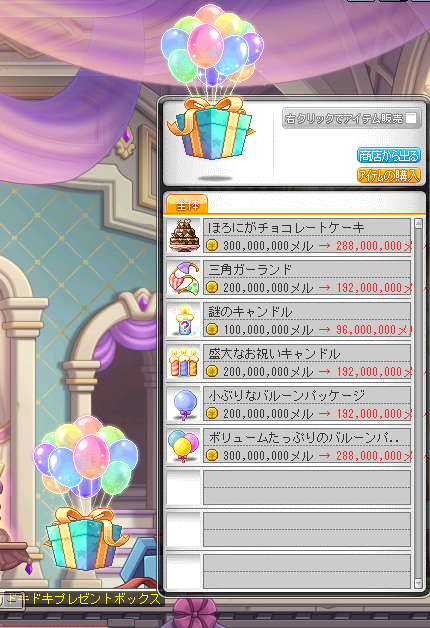The width and height of the screenshot is (430, 628).
Task: Click the scrollbar up arrow in item list
Action: tap(418, 223)
